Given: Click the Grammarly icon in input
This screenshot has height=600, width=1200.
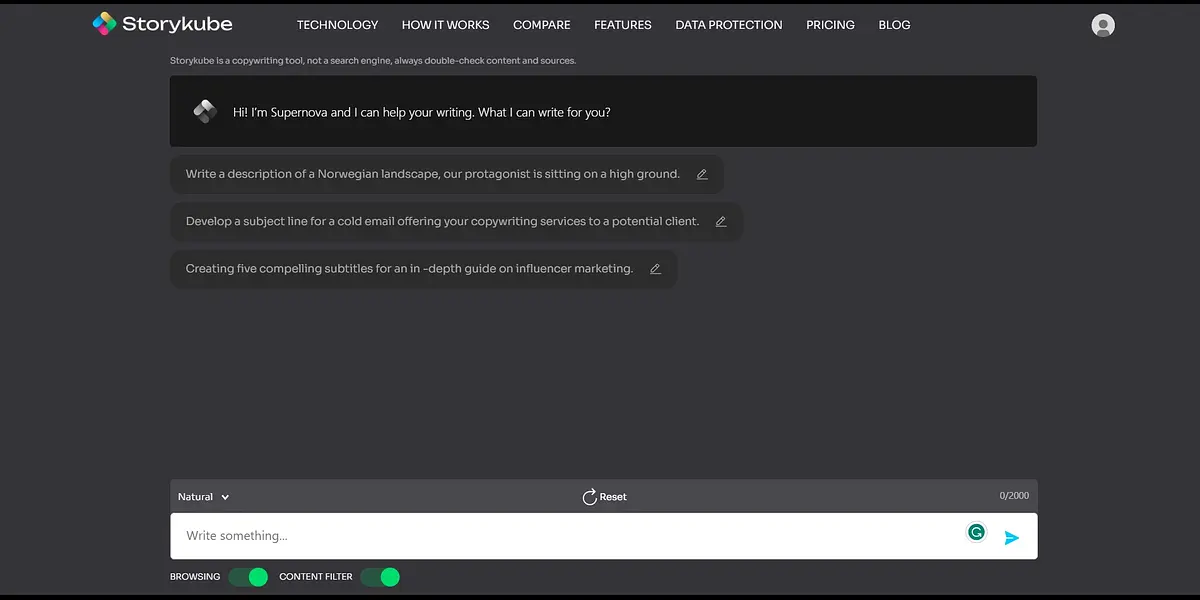Looking at the screenshot, I should 976,533.
